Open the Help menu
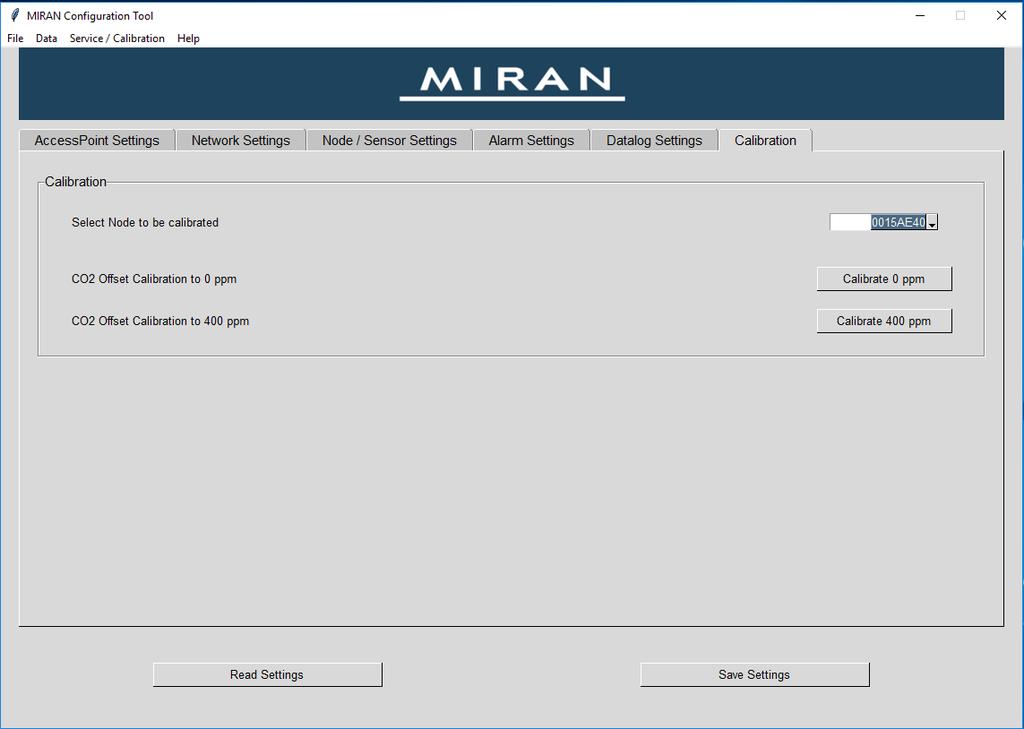The width and height of the screenshot is (1024, 729). pyautogui.click(x=188, y=39)
